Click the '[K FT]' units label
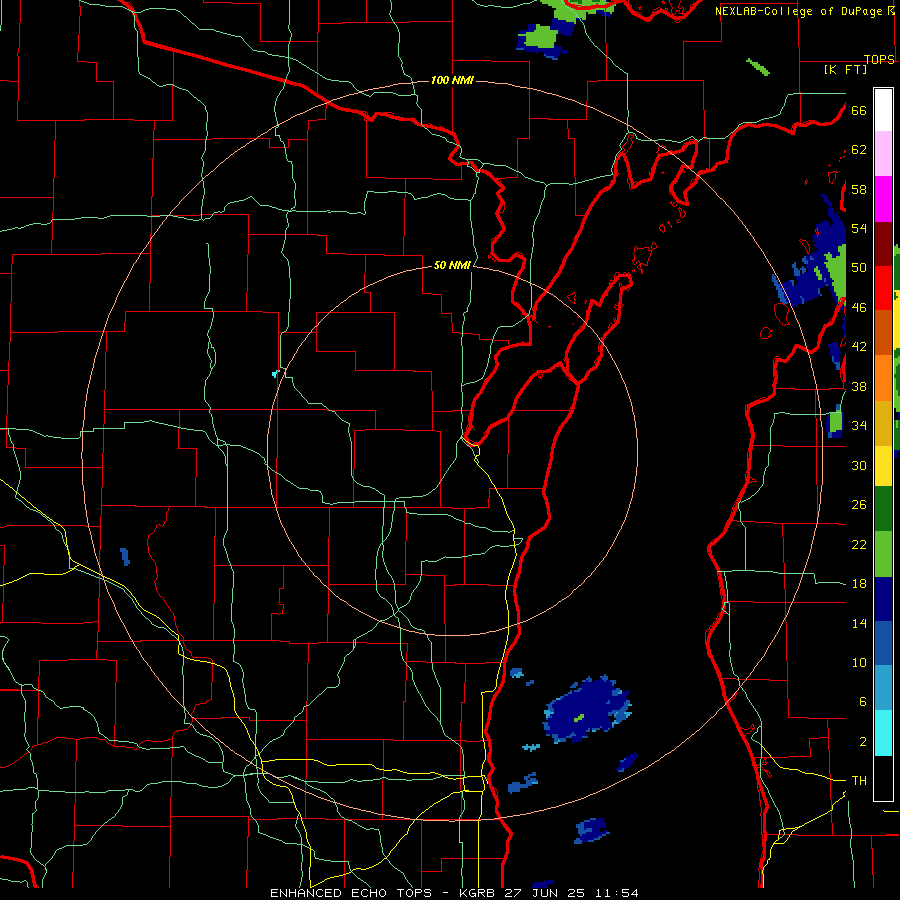The width and height of the screenshot is (900, 900). (846, 69)
